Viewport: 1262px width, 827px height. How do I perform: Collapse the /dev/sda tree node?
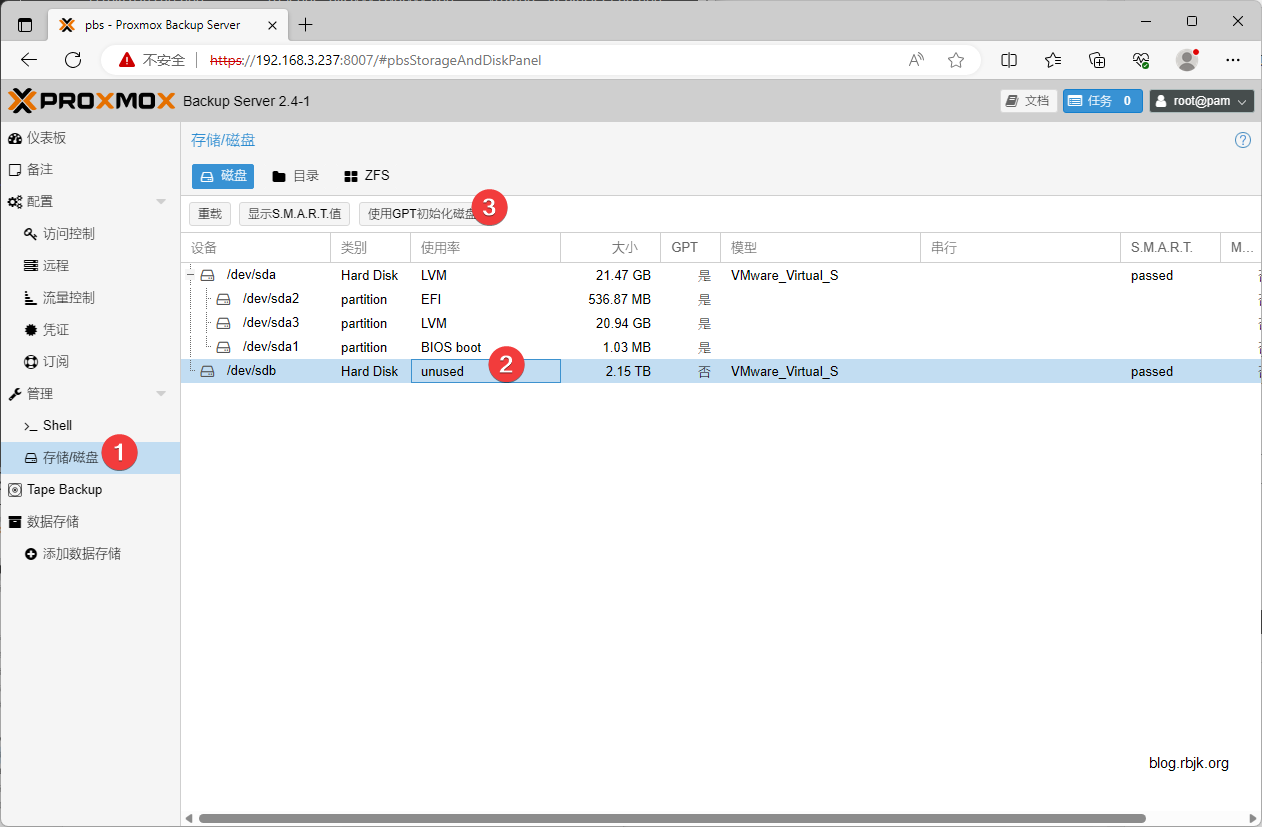coord(190,275)
